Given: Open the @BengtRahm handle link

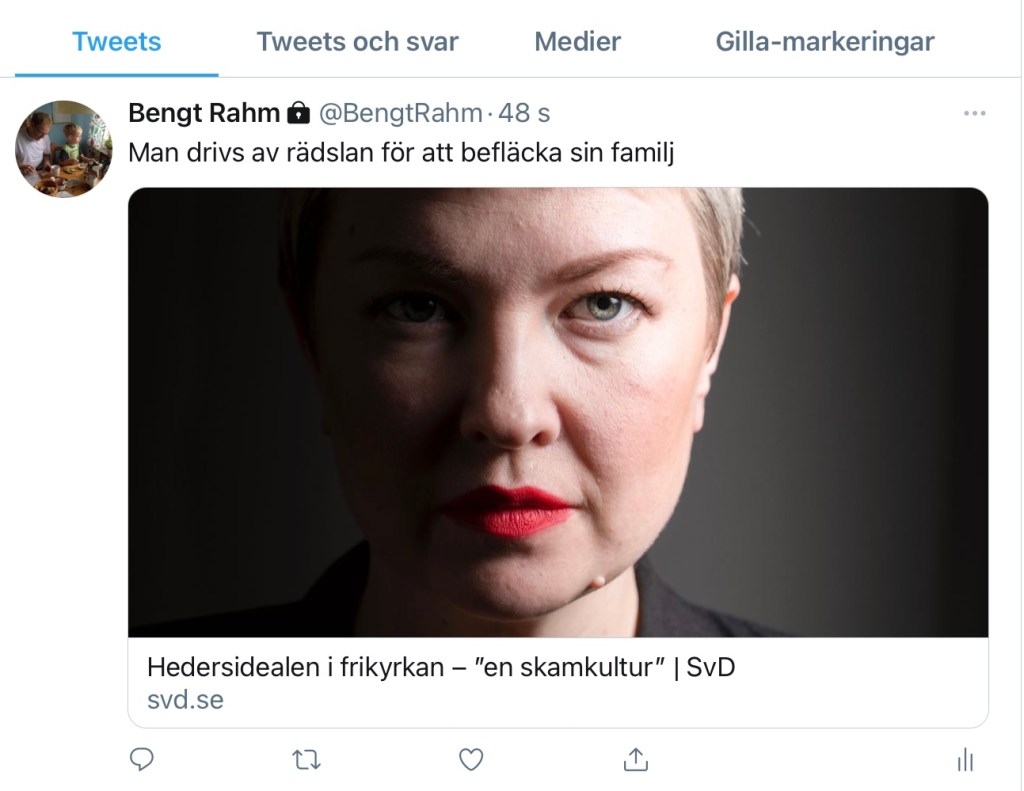Looking at the screenshot, I should (400, 114).
